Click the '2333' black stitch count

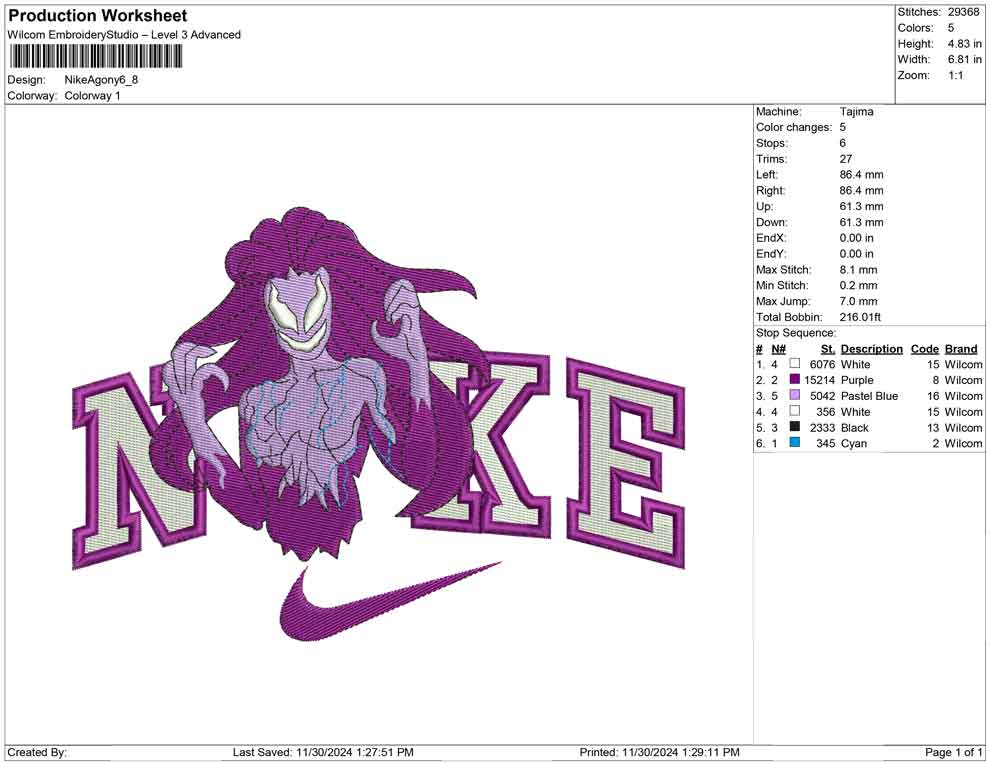coord(823,427)
